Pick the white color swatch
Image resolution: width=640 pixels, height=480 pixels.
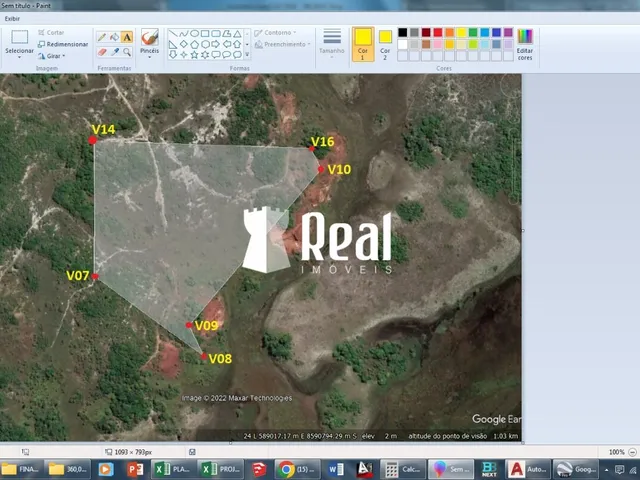[x=402, y=44]
